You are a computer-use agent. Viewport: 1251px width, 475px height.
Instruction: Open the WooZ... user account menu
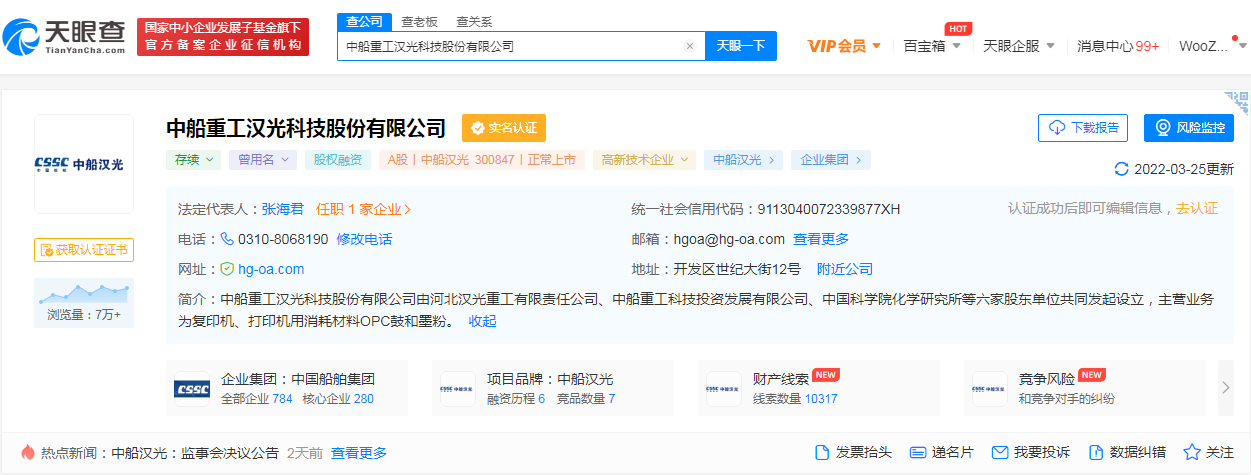tap(1211, 46)
